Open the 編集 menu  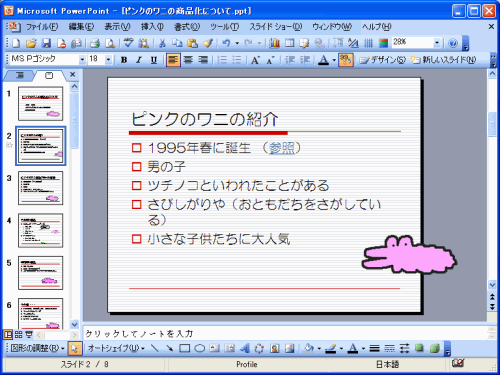[81, 27]
